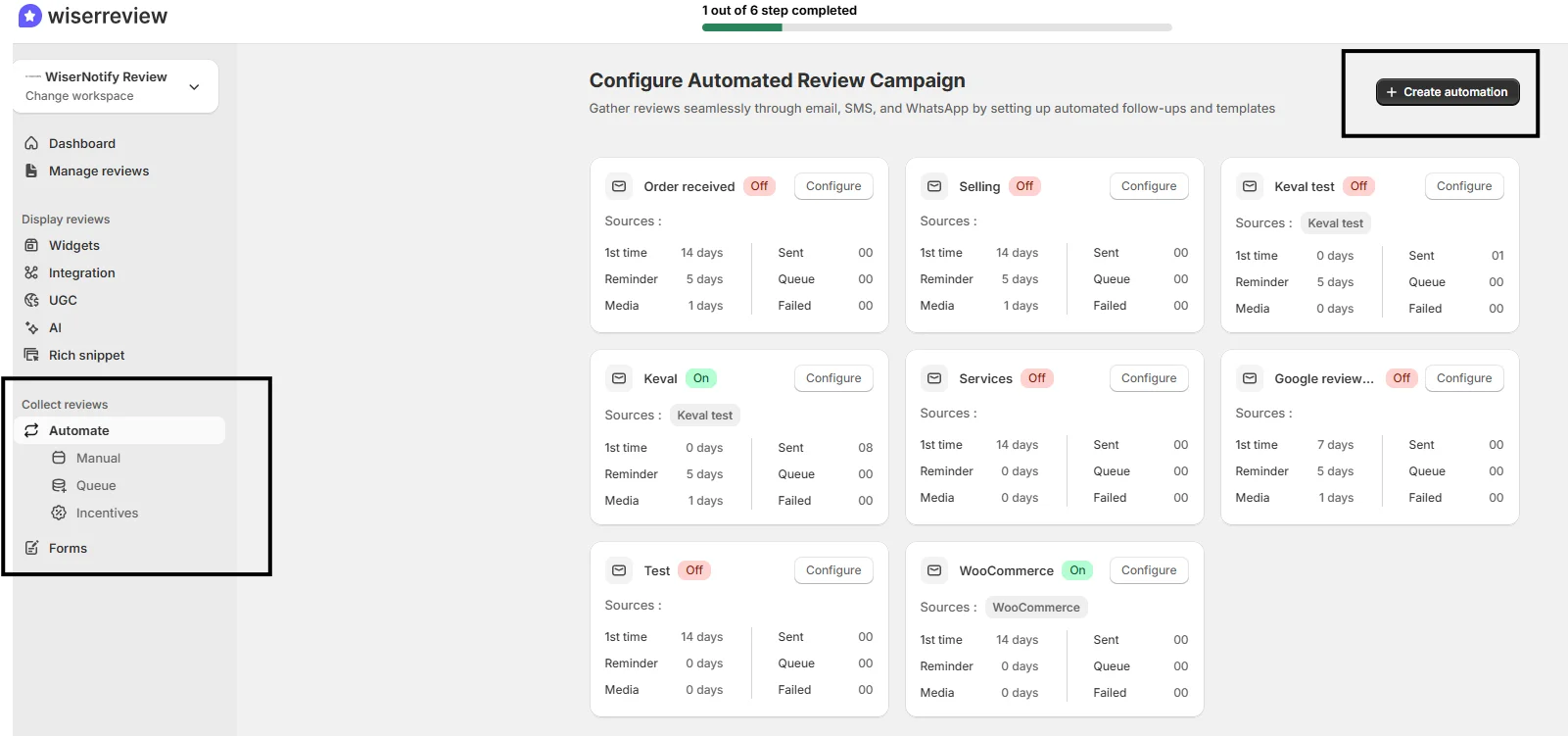Click the mail icon on Test card

(619, 570)
